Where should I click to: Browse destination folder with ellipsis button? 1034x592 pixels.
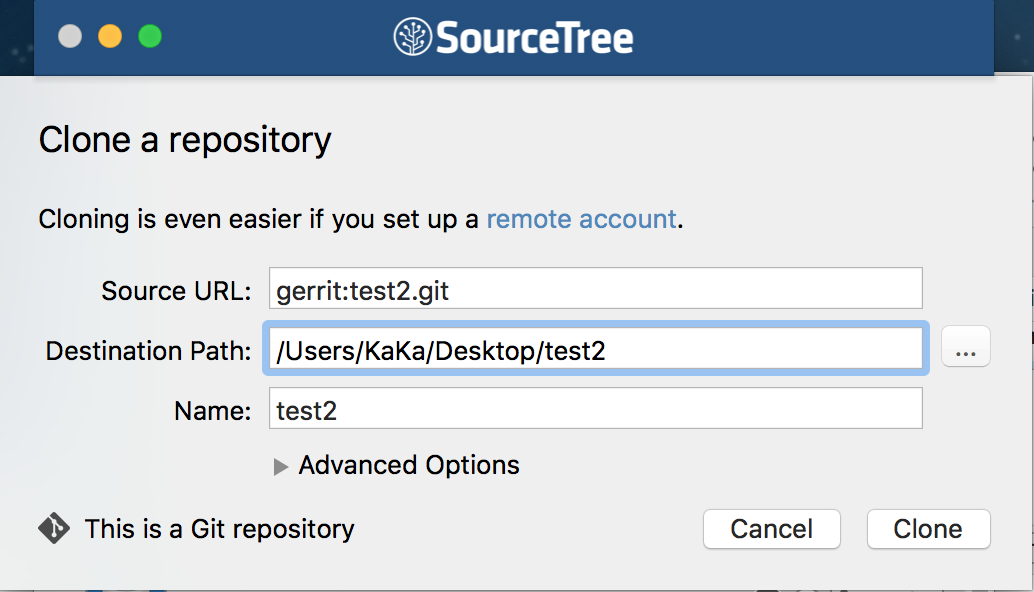[x=965, y=347]
